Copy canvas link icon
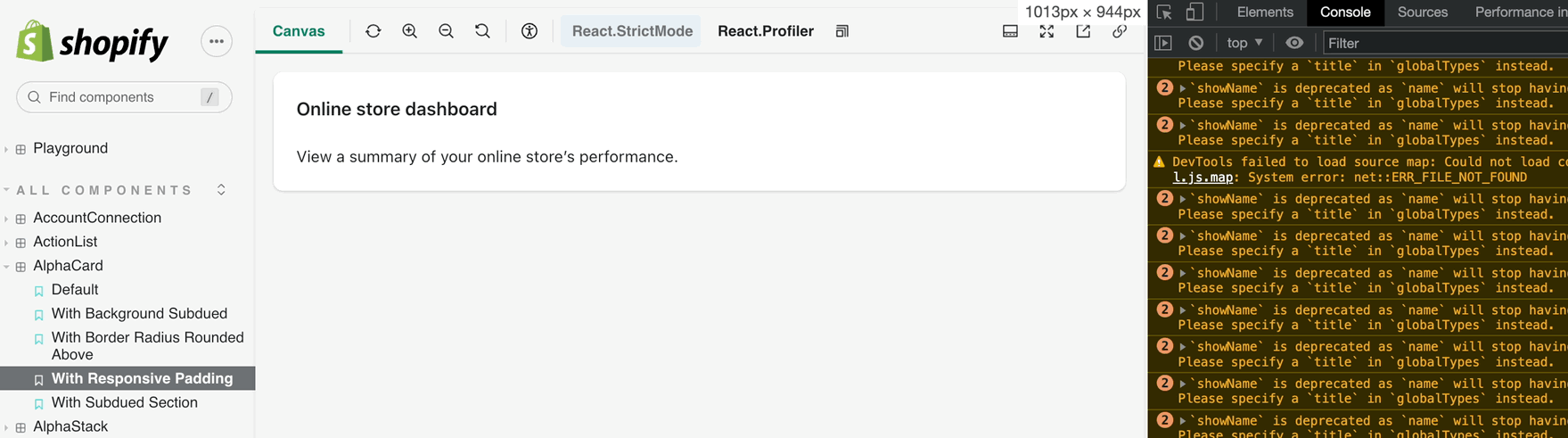This screenshot has height=438, width=1568. pos(1120,31)
